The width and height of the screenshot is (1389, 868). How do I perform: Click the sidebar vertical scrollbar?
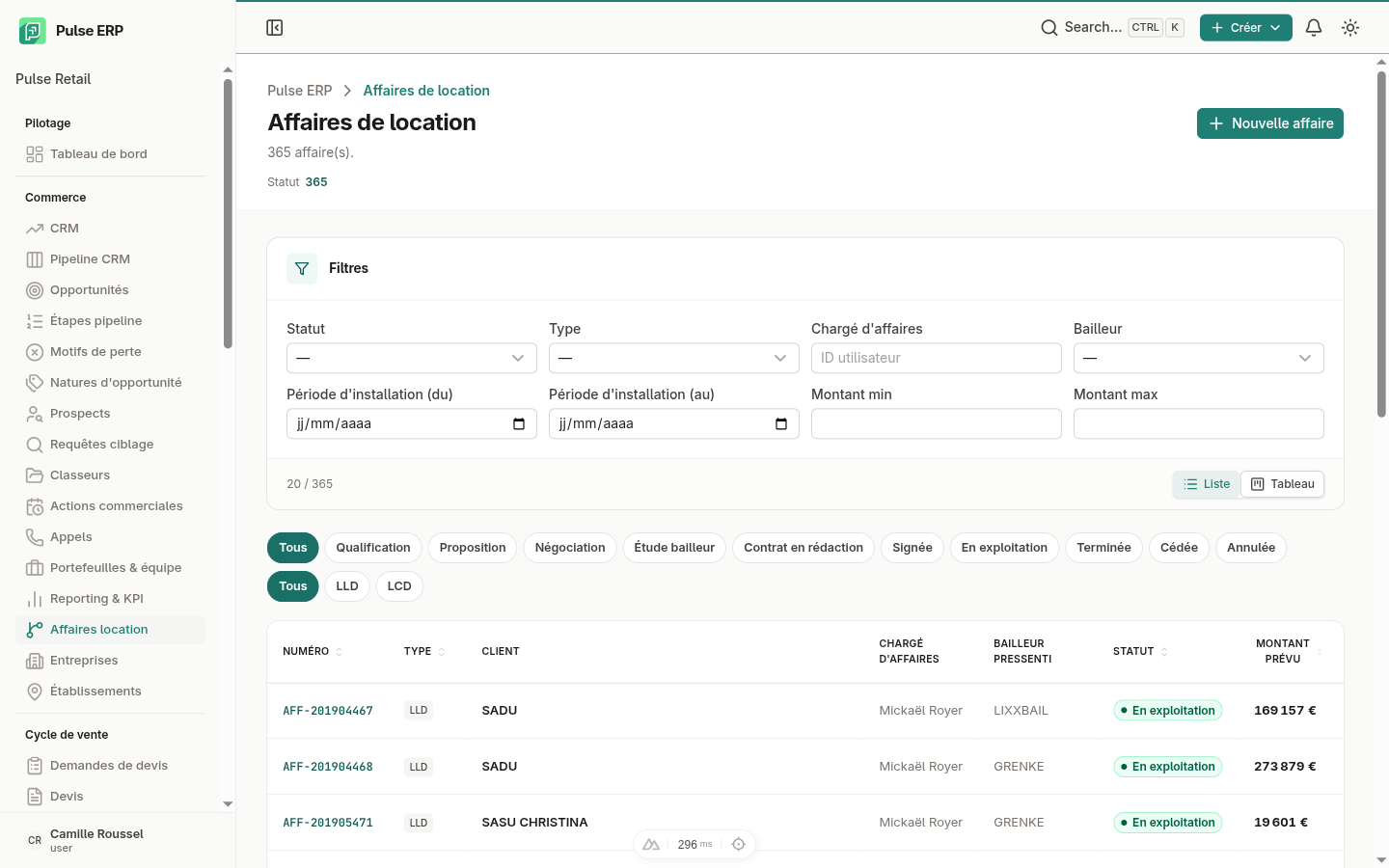(228, 213)
